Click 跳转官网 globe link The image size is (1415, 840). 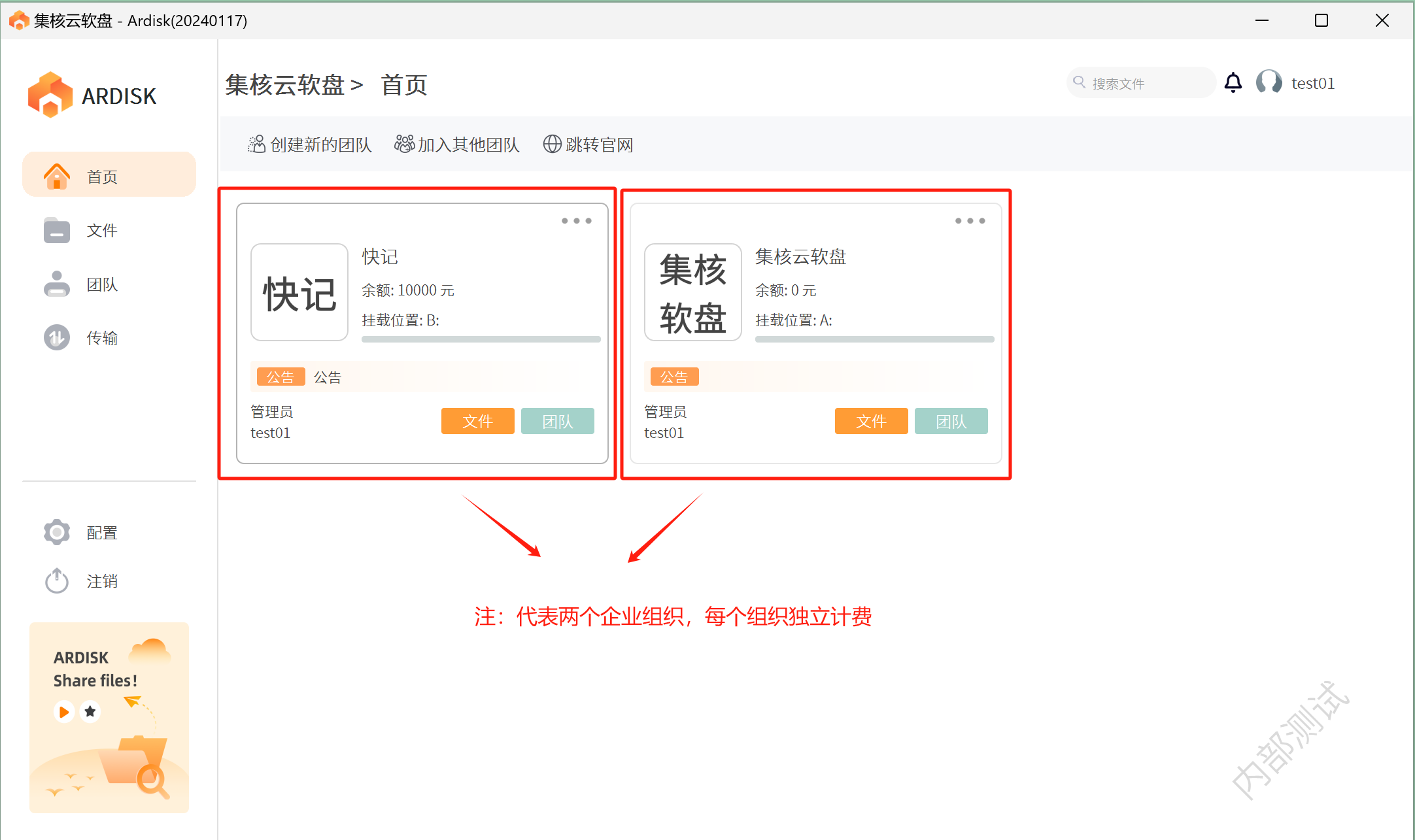coord(588,144)
